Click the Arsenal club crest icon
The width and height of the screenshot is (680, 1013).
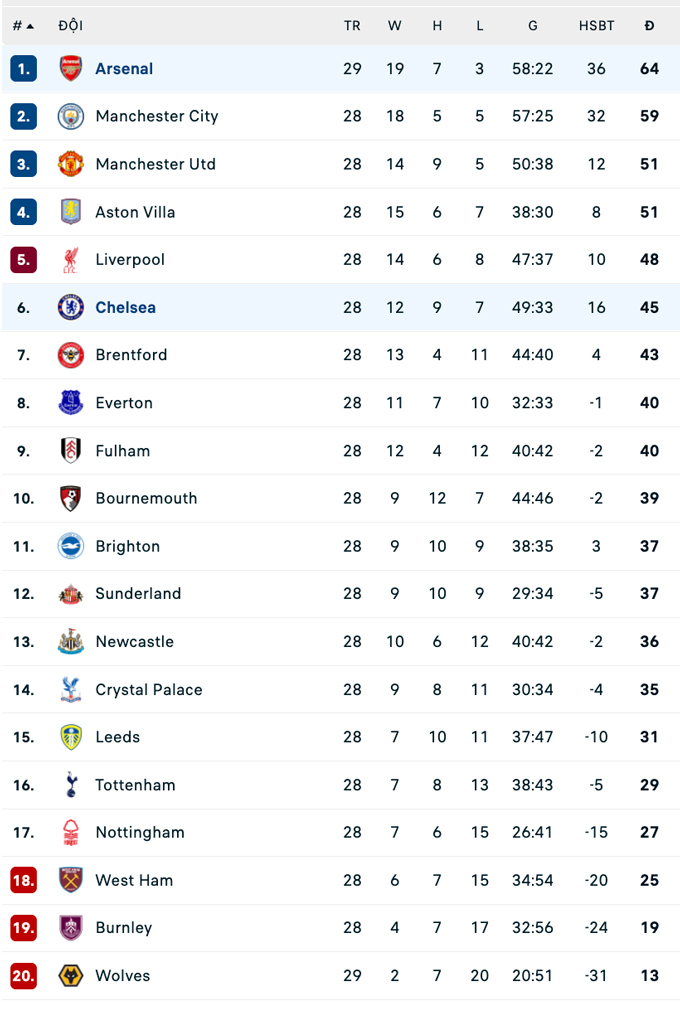[x=71, y=69]
